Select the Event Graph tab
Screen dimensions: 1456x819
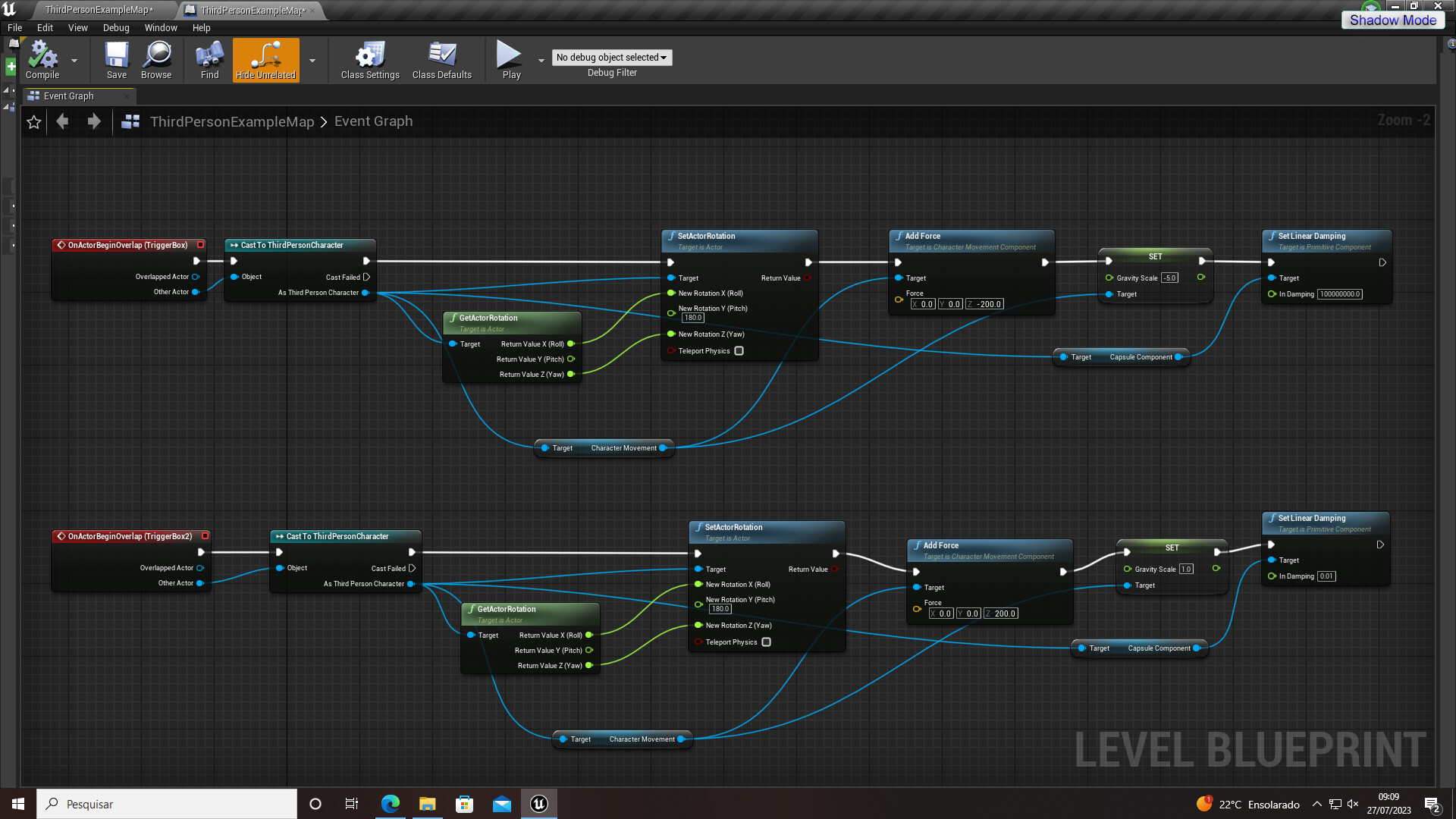79,96
